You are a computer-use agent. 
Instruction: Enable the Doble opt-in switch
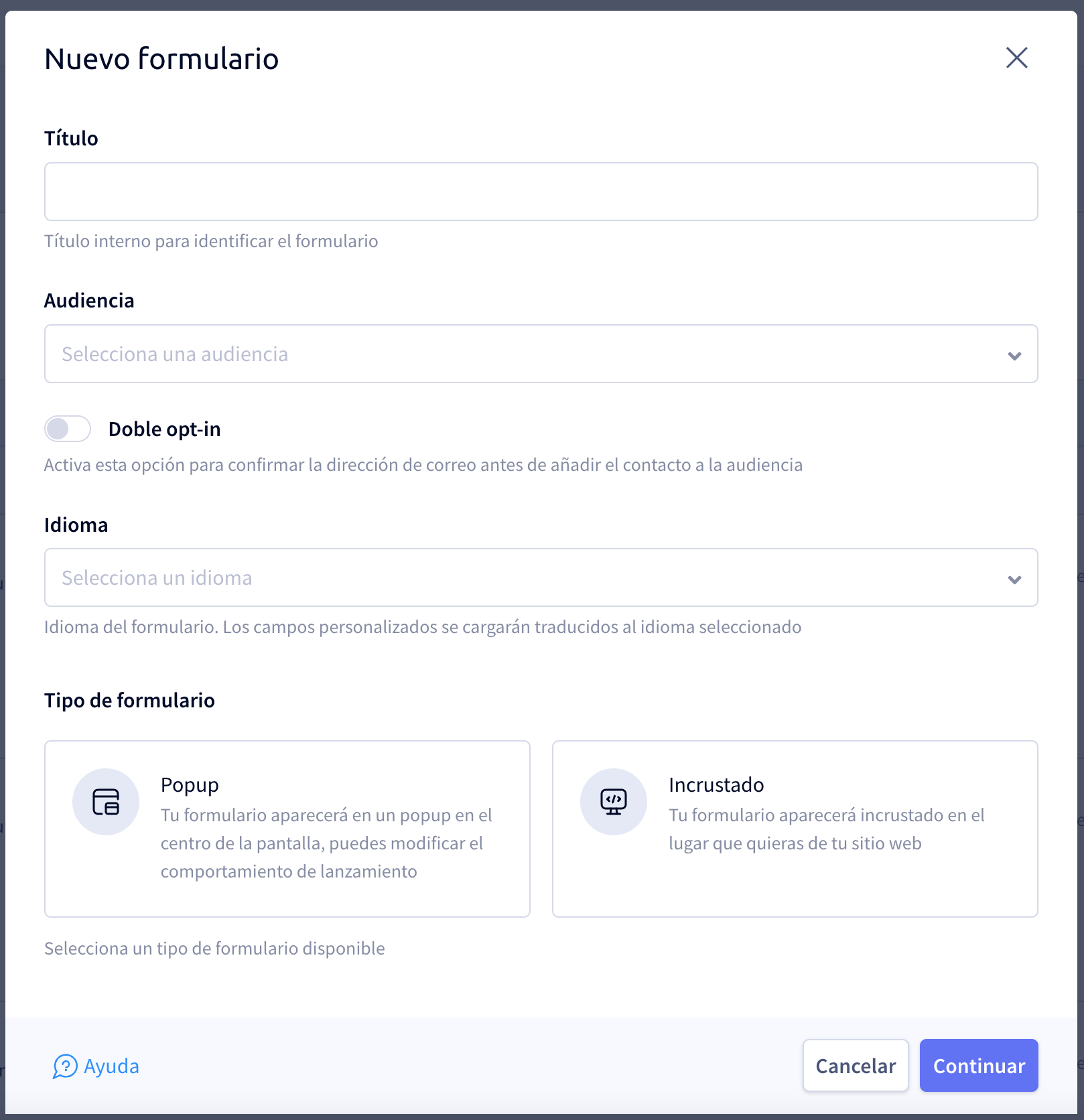[x=68, y=429]
